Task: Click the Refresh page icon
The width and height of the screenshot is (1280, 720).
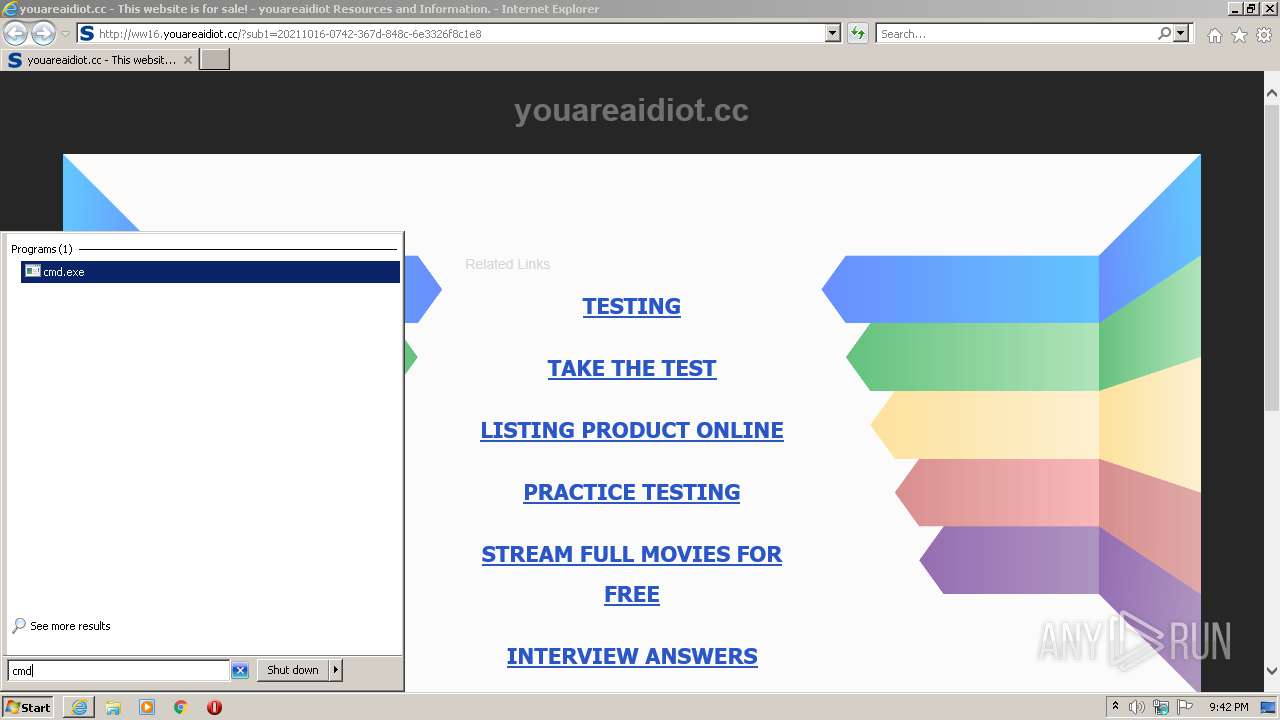Action: pos(858,33)
